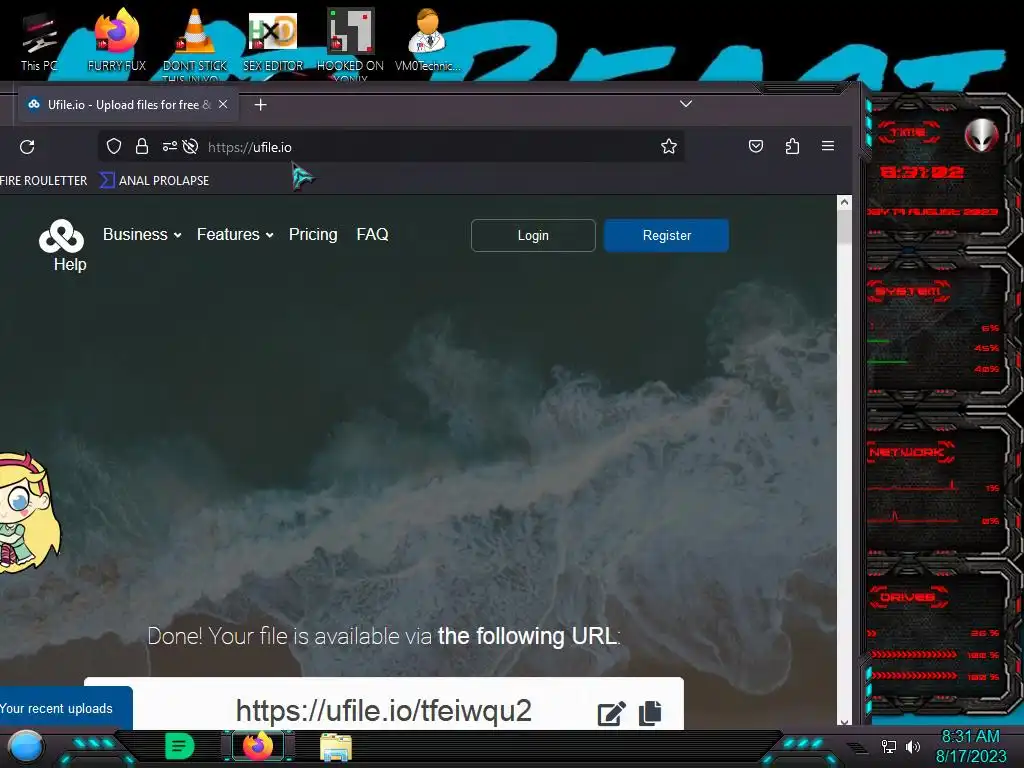Open the volume tray icon

click(x=913, y=746)
